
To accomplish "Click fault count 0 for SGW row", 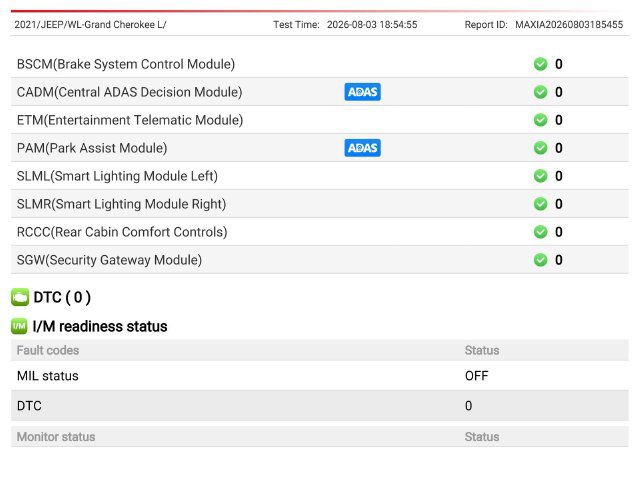I will coord(559,260).
